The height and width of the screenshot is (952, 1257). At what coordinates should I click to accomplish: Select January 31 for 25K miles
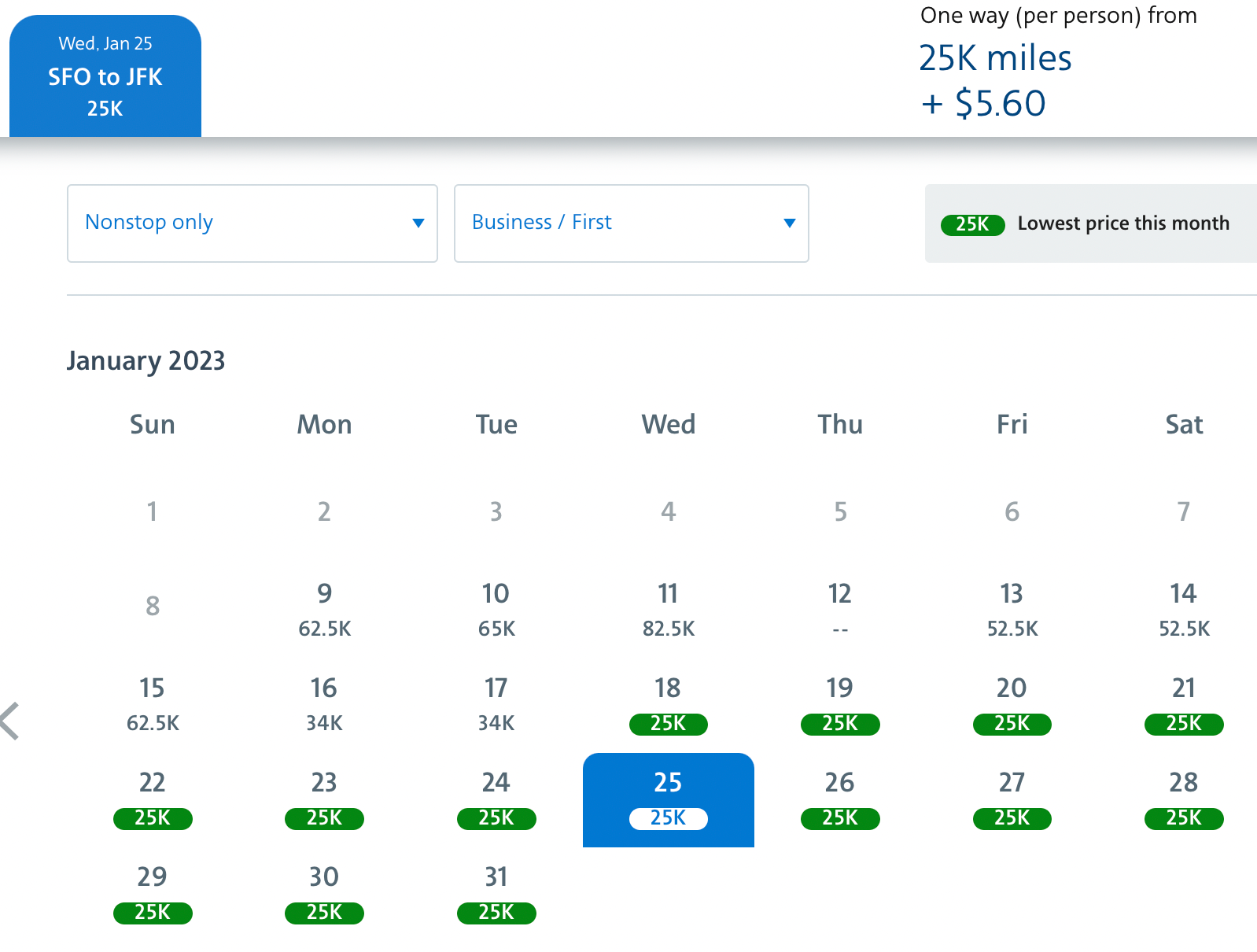496,894
